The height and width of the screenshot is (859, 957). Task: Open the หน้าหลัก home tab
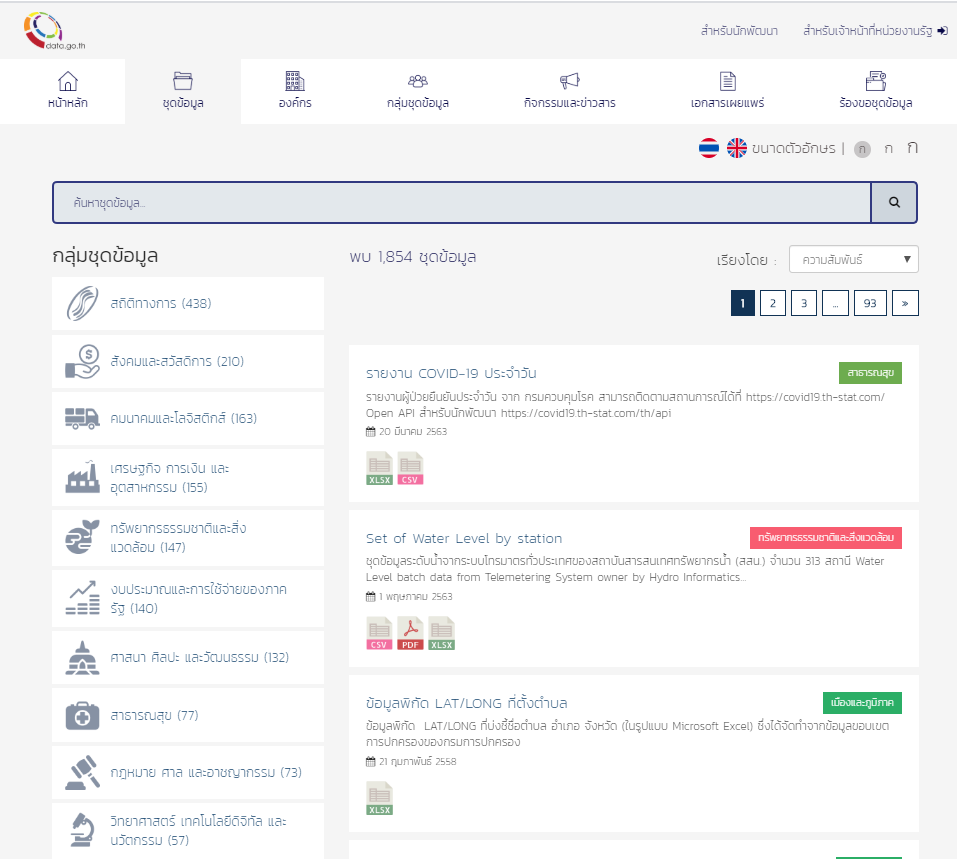(x=68, y=91)
